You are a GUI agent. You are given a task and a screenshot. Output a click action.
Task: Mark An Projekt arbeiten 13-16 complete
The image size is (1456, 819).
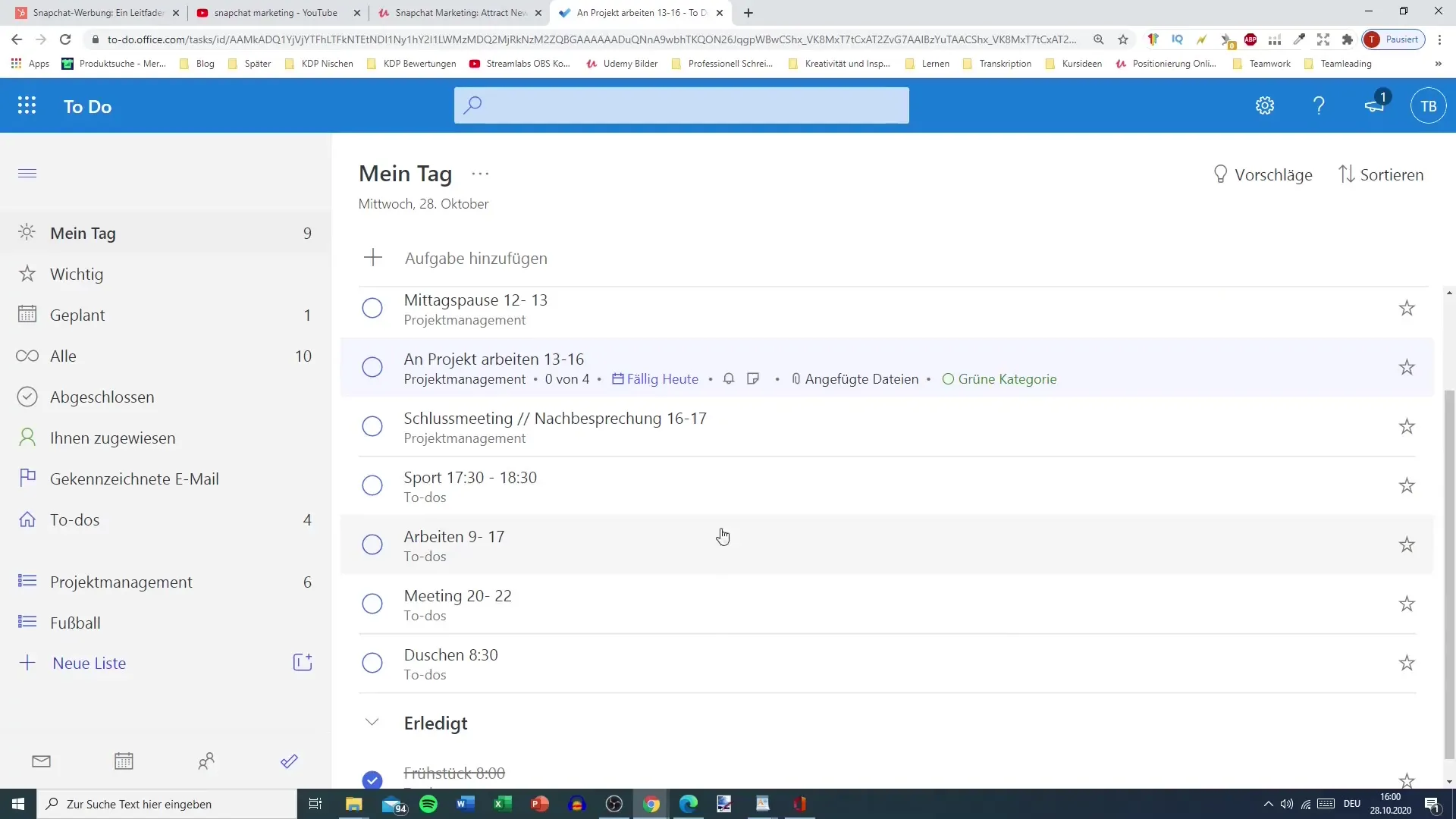[372, 367]
